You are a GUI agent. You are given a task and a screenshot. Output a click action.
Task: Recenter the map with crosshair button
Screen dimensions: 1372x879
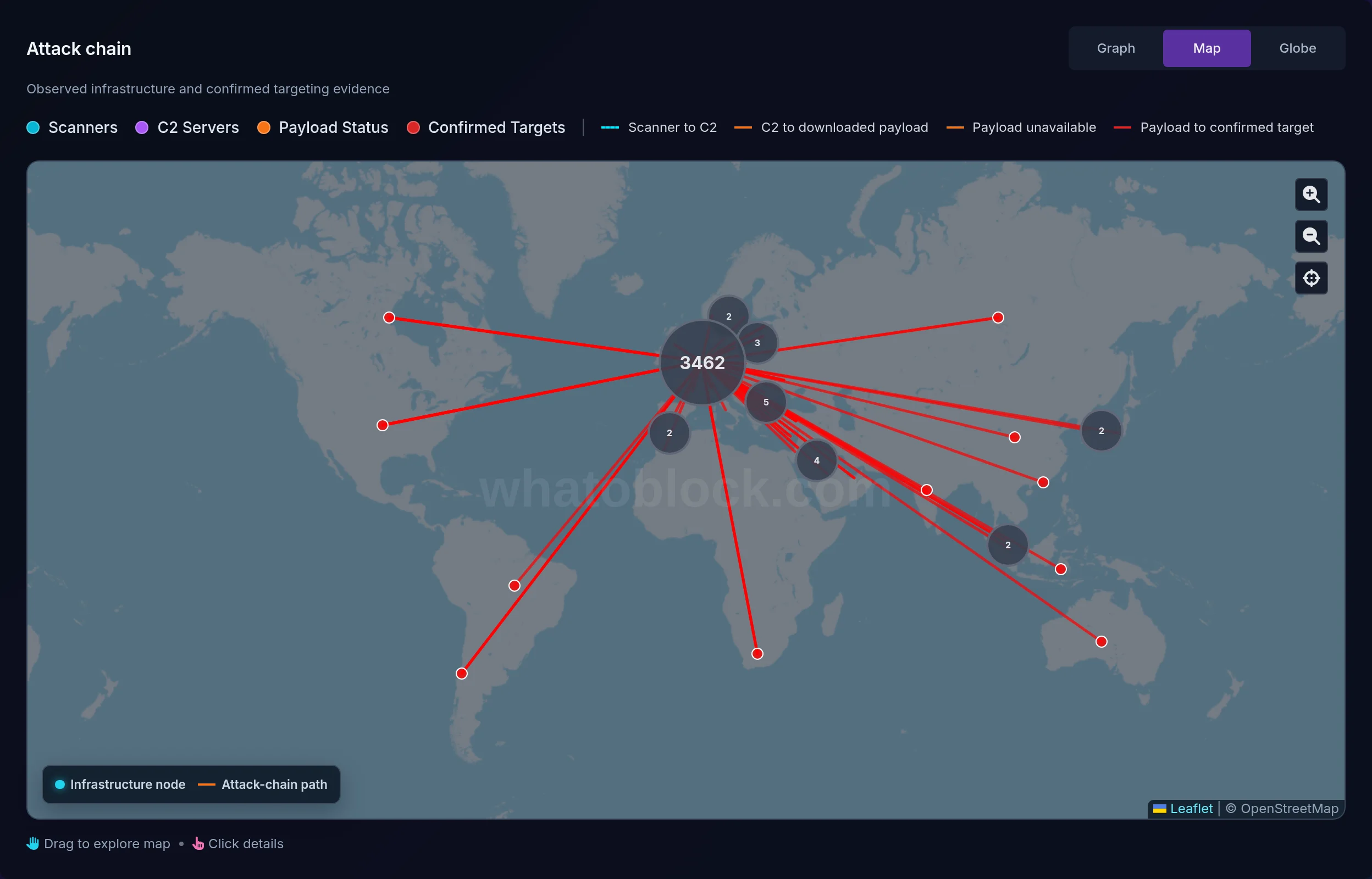1311,278
